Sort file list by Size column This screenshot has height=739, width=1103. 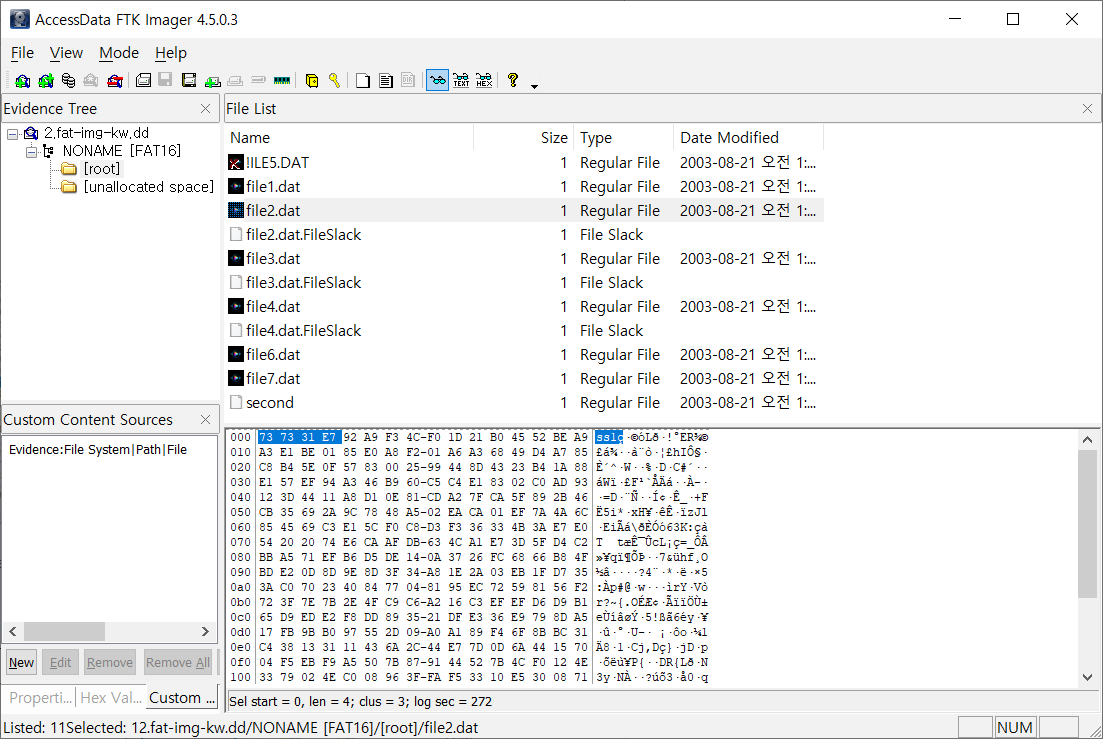[524, 138]
